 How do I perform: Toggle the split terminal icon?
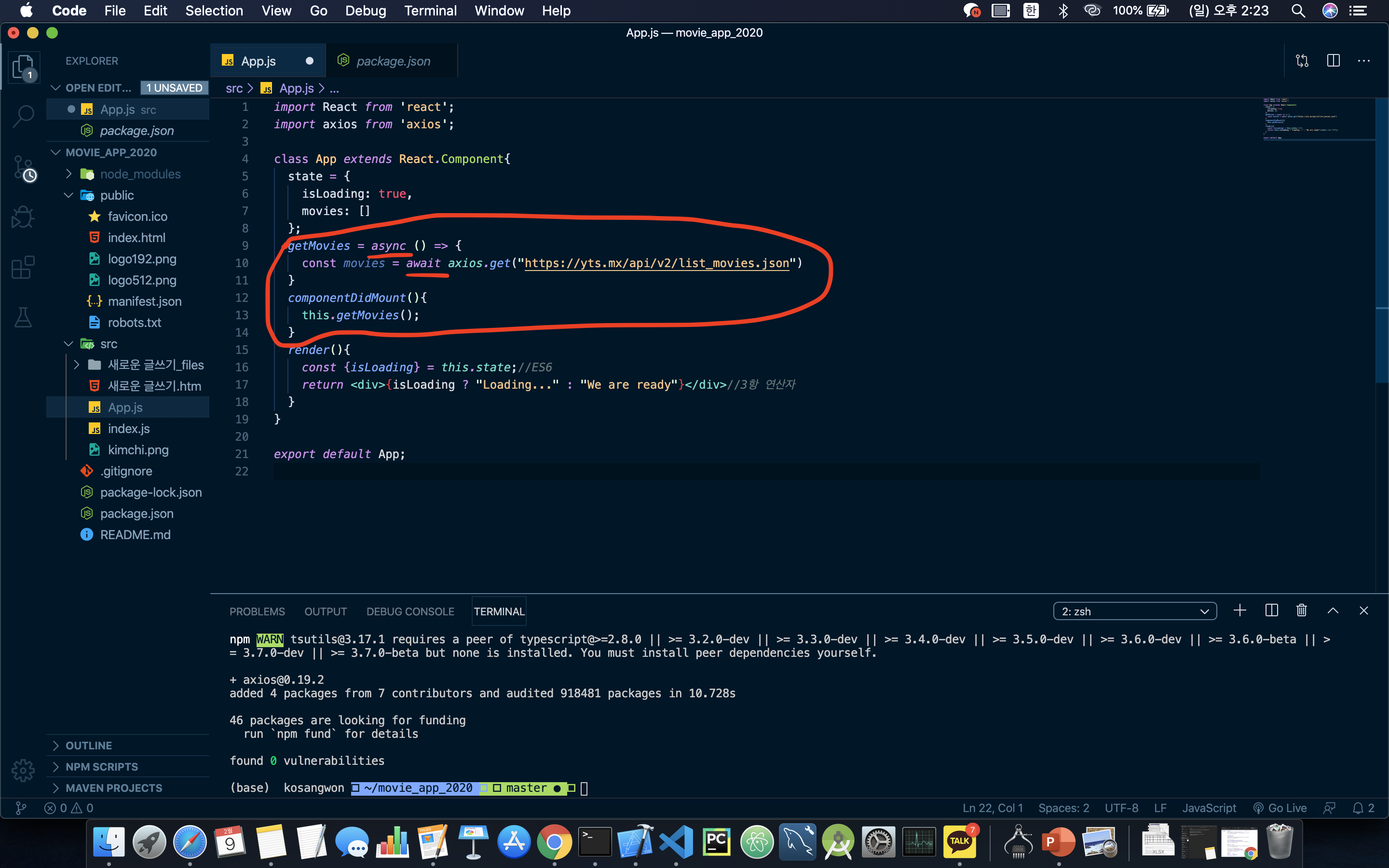(1271, 611)
